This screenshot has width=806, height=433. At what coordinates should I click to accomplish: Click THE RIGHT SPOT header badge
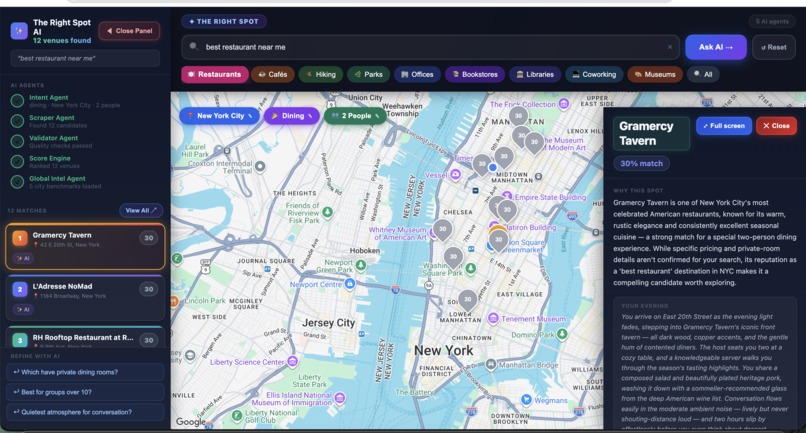[224, 22]
